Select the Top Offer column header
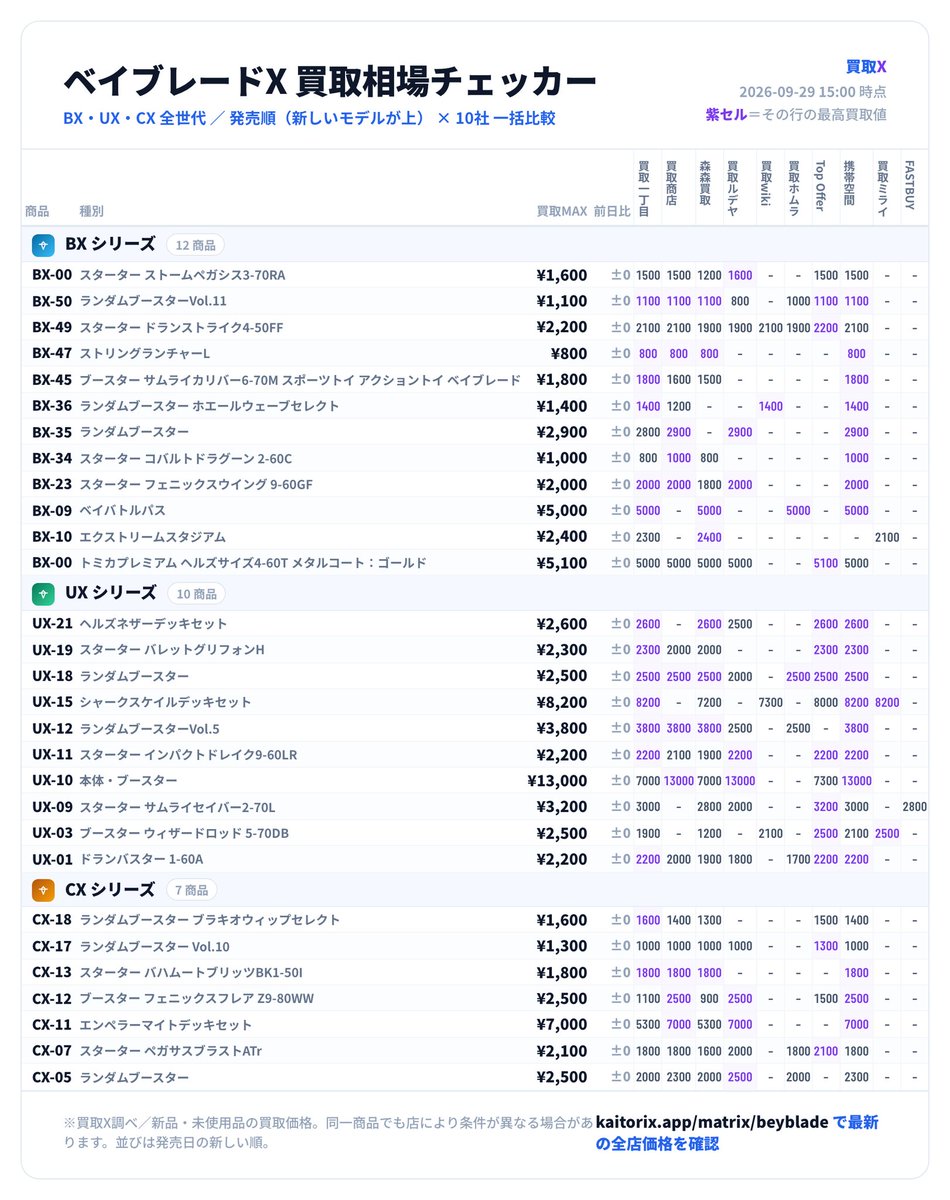 (820, 184)
